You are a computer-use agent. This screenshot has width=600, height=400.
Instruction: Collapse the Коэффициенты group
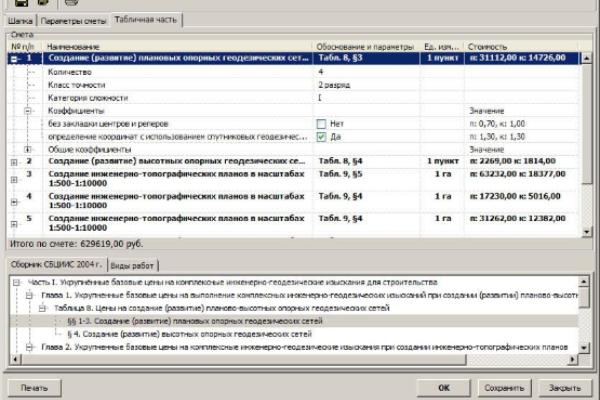pos(28,111)
